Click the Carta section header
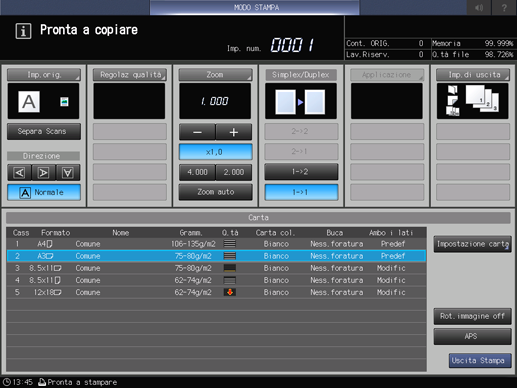The width and height of the screenshot is (517, 388). click(x=258, y=218)
